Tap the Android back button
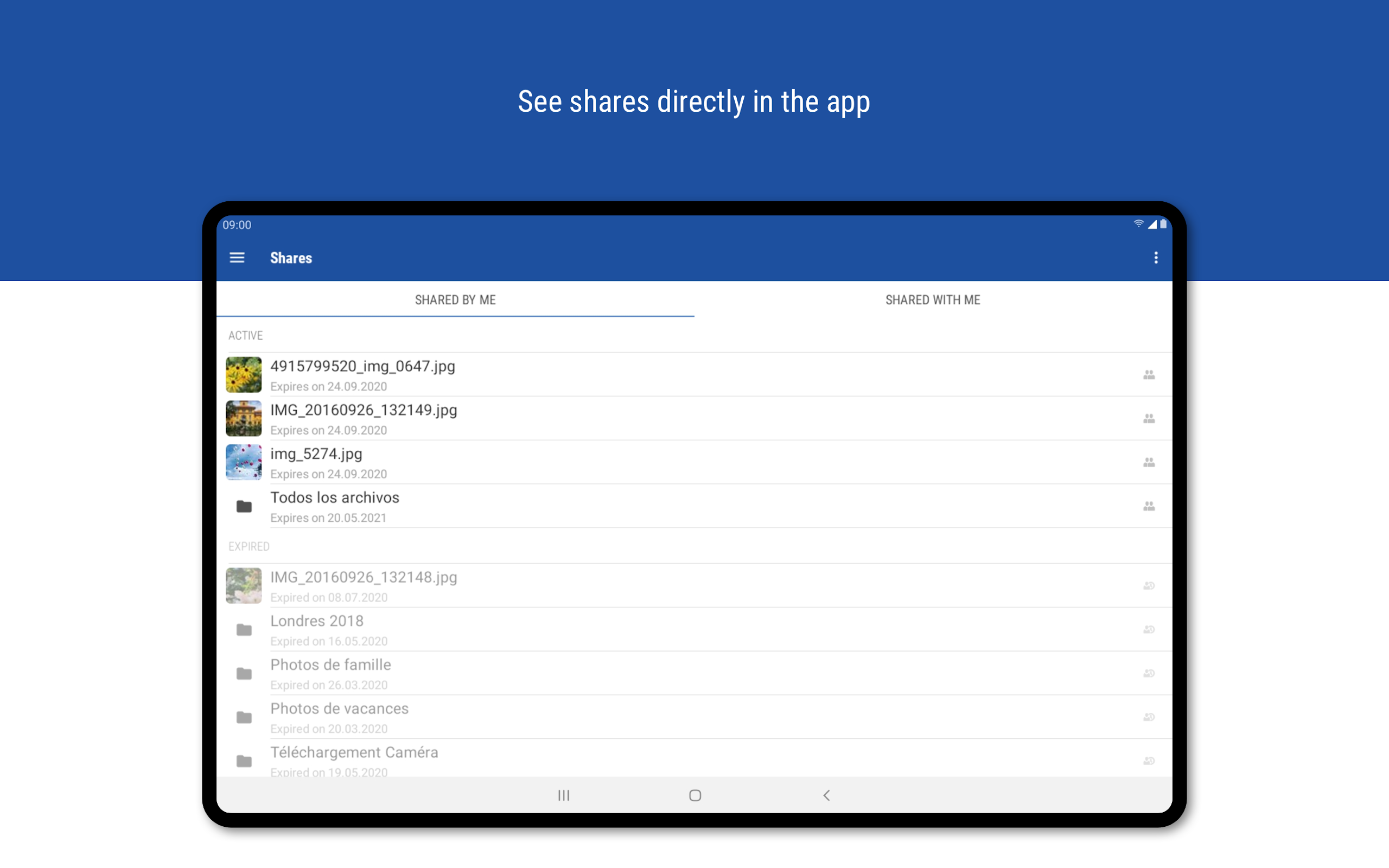The image size is (1389, 868). [x=826, y=795]
